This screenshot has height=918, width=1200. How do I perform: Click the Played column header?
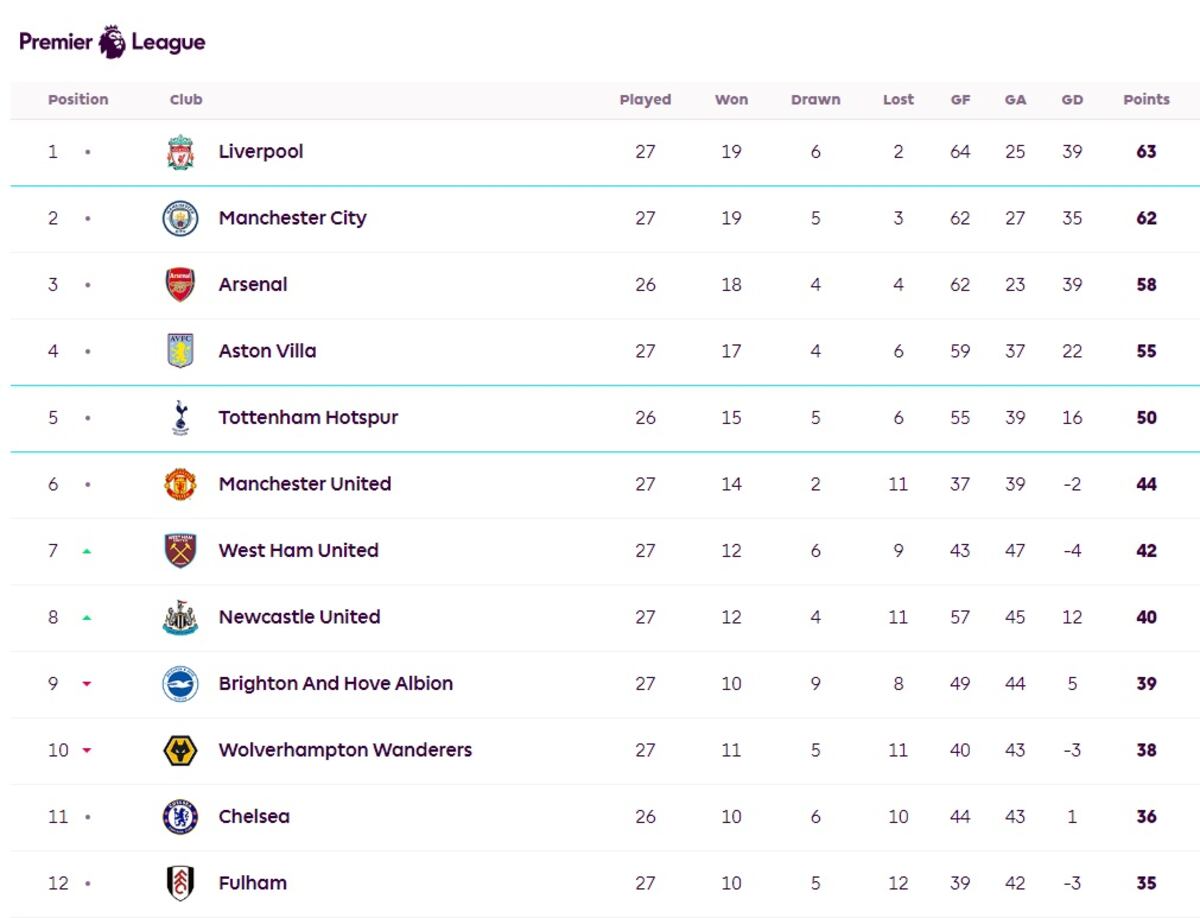645,100
